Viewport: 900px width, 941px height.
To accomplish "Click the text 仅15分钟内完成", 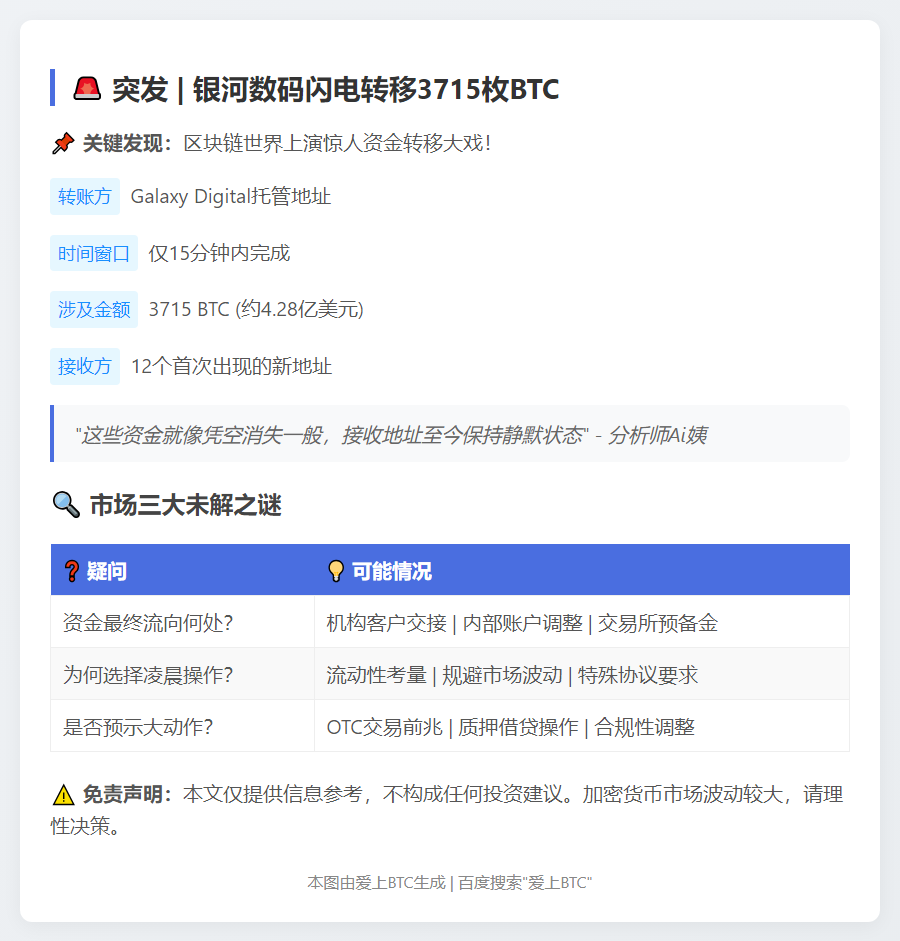I will click(220, 253).
